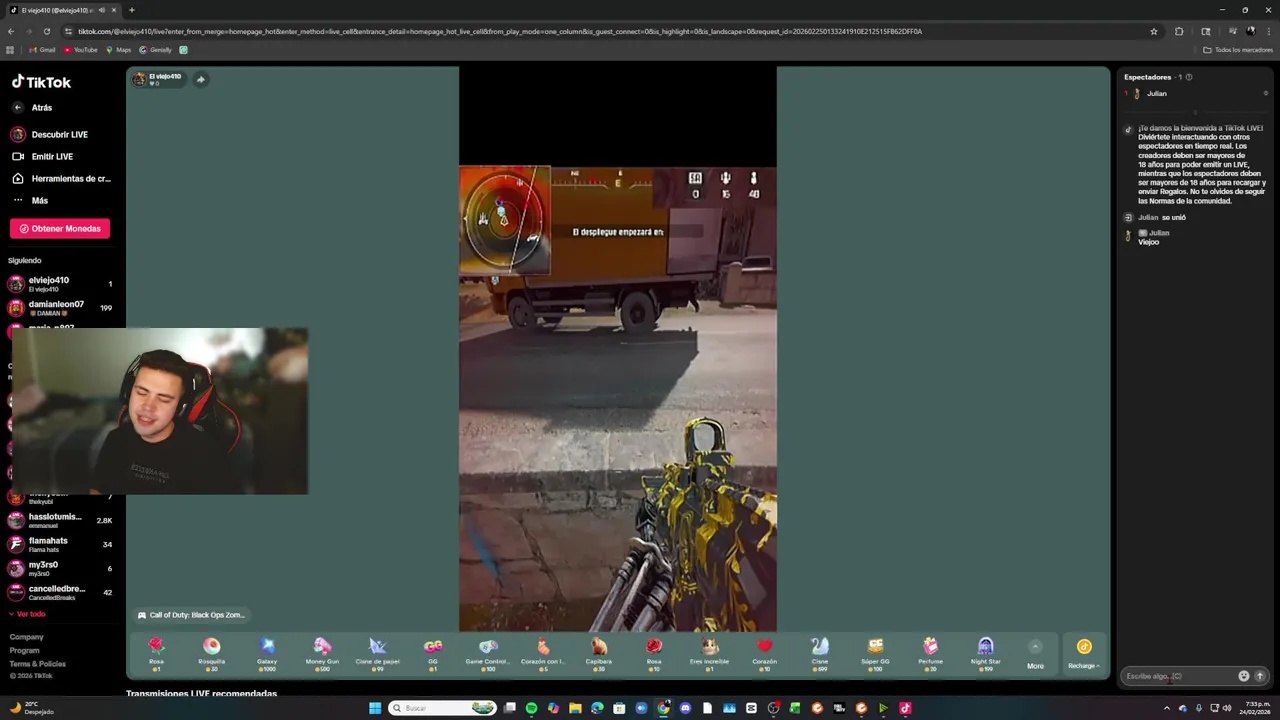1280x720 pixels.
Task: Click the Call of Duty: Black Ops Zombies tag
Action: [x=190, y=615]
